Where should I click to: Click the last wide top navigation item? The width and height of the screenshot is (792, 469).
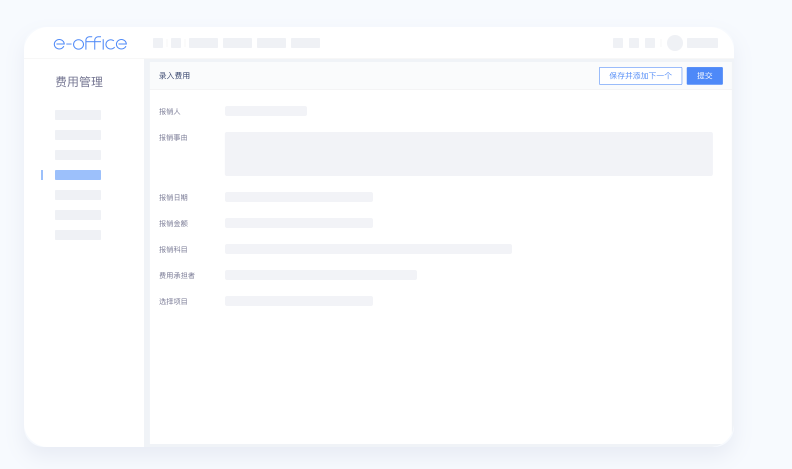[x=305, y=43]
